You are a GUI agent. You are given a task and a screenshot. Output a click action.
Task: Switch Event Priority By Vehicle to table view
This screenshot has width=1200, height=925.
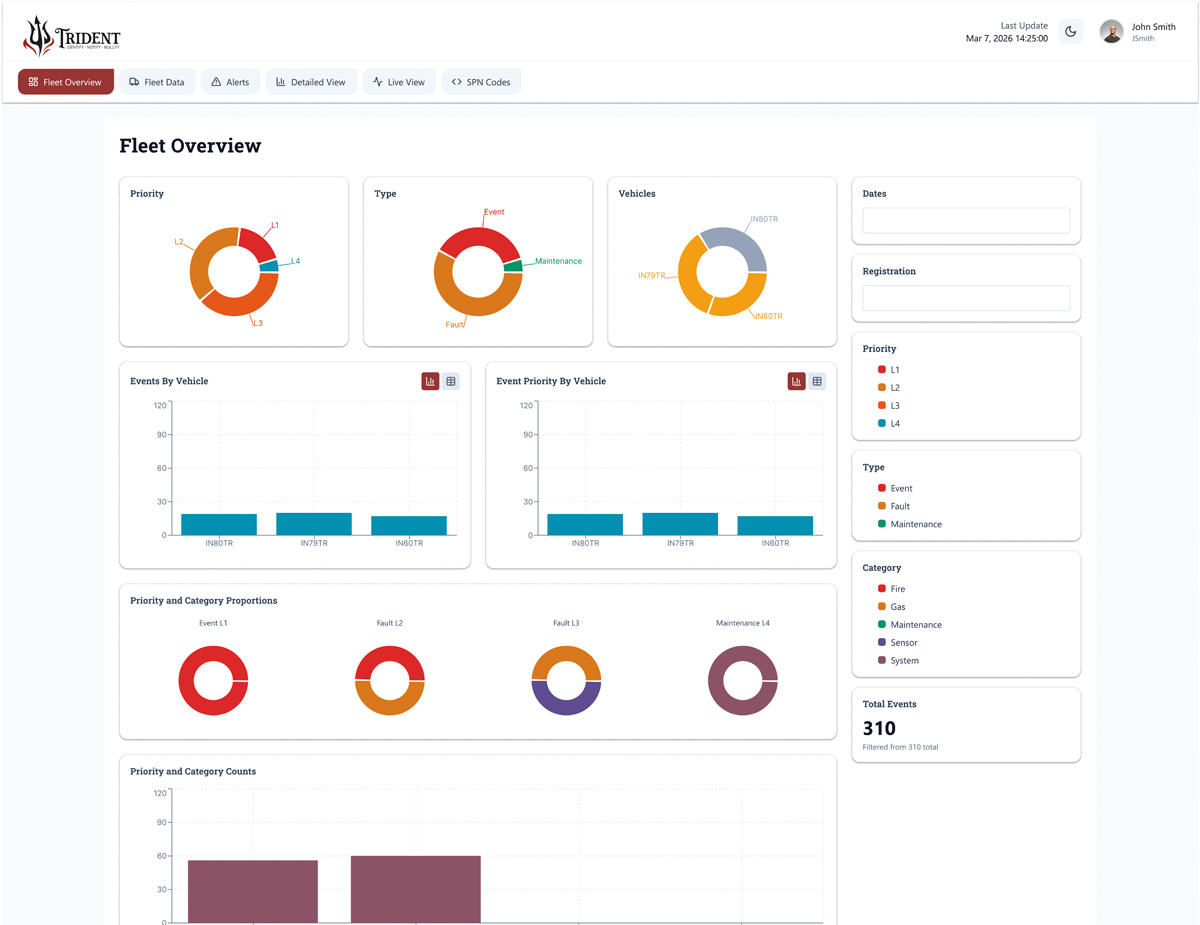(817, 381)
